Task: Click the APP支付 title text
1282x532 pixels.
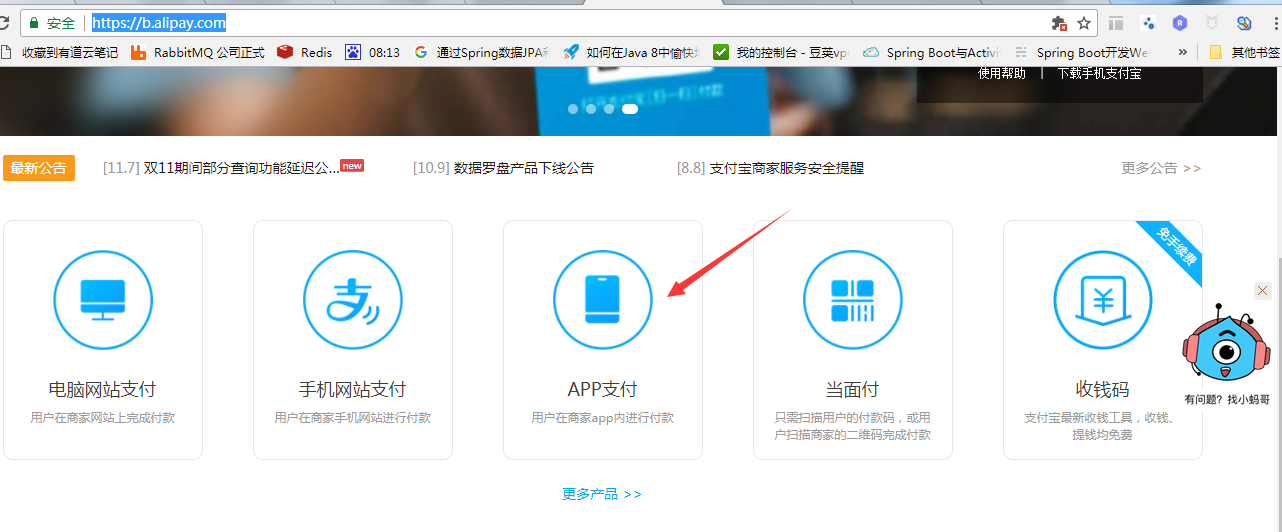Action: (x=602, y=389)
